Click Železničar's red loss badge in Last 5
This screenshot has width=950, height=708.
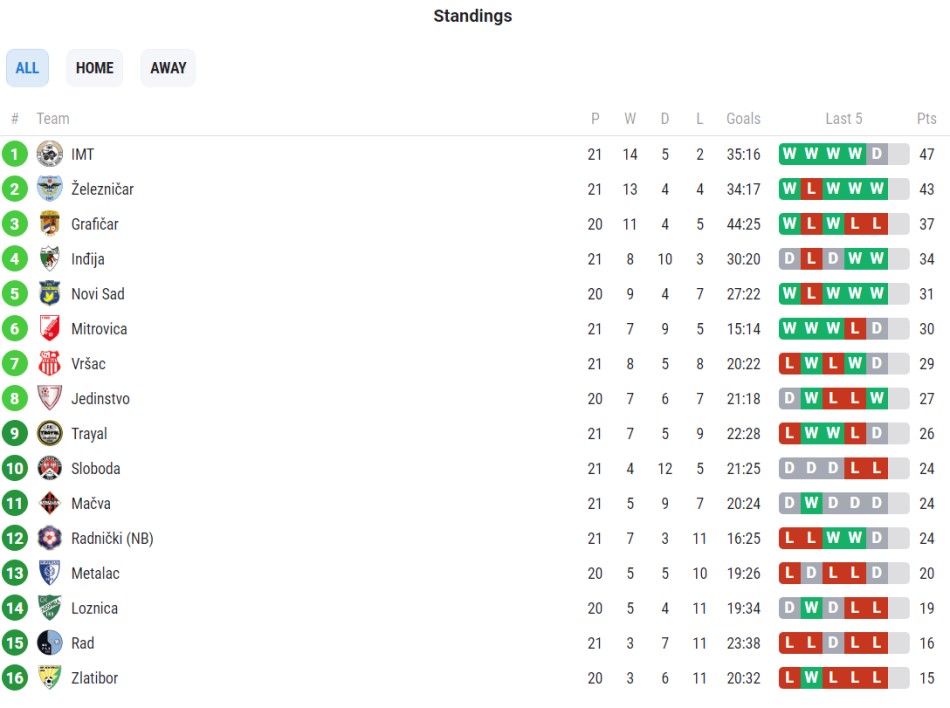[811, 189]
